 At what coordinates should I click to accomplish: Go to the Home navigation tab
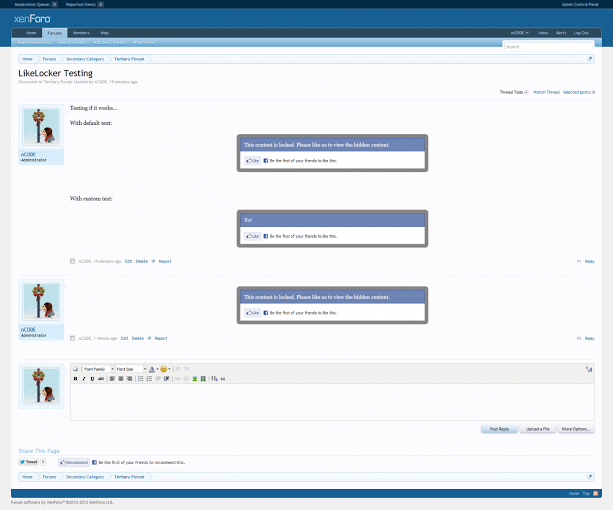coord(31,33)
